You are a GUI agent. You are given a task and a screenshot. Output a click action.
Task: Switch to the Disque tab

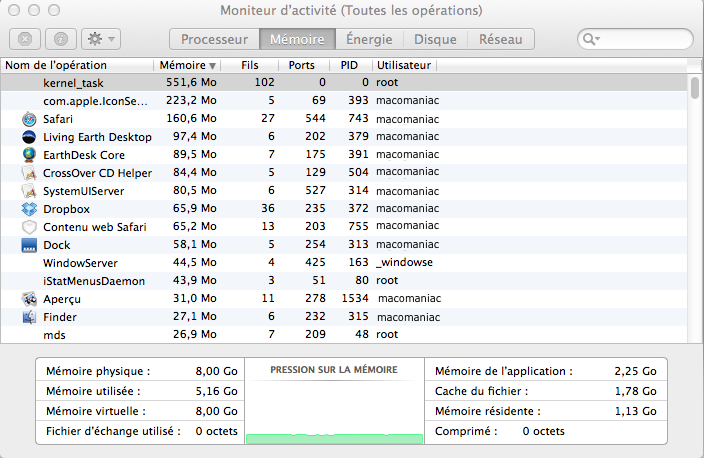point(435,39)
